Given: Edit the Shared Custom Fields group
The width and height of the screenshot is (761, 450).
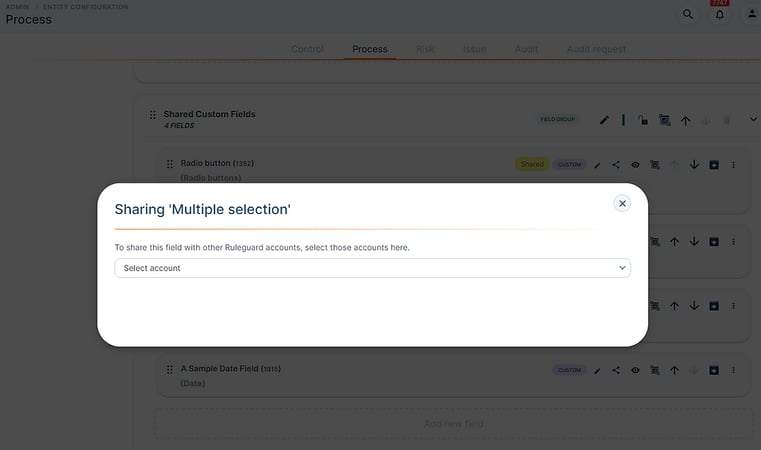Looking at the screenshot, I should coord(604,120).
